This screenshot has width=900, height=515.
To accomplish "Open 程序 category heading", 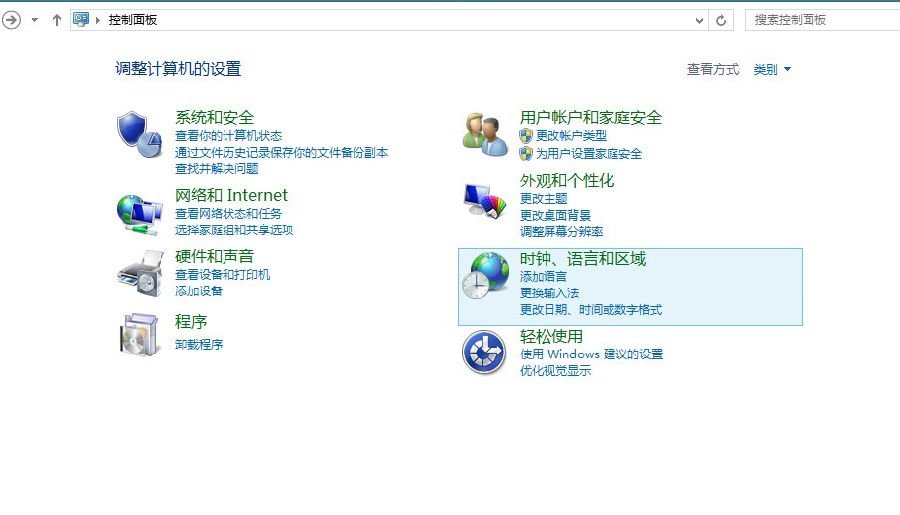I will (x=191, y=322).
